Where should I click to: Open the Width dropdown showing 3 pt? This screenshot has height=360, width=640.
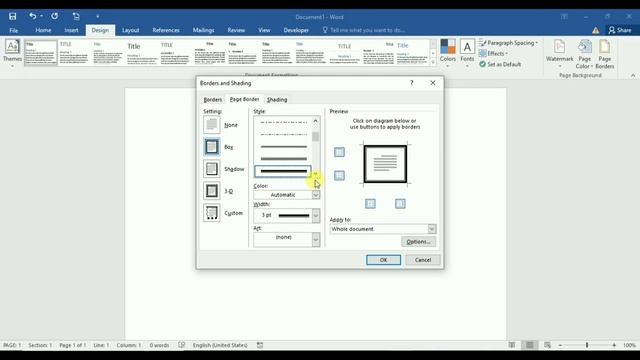pyautogui.click(x=287, y=216)
